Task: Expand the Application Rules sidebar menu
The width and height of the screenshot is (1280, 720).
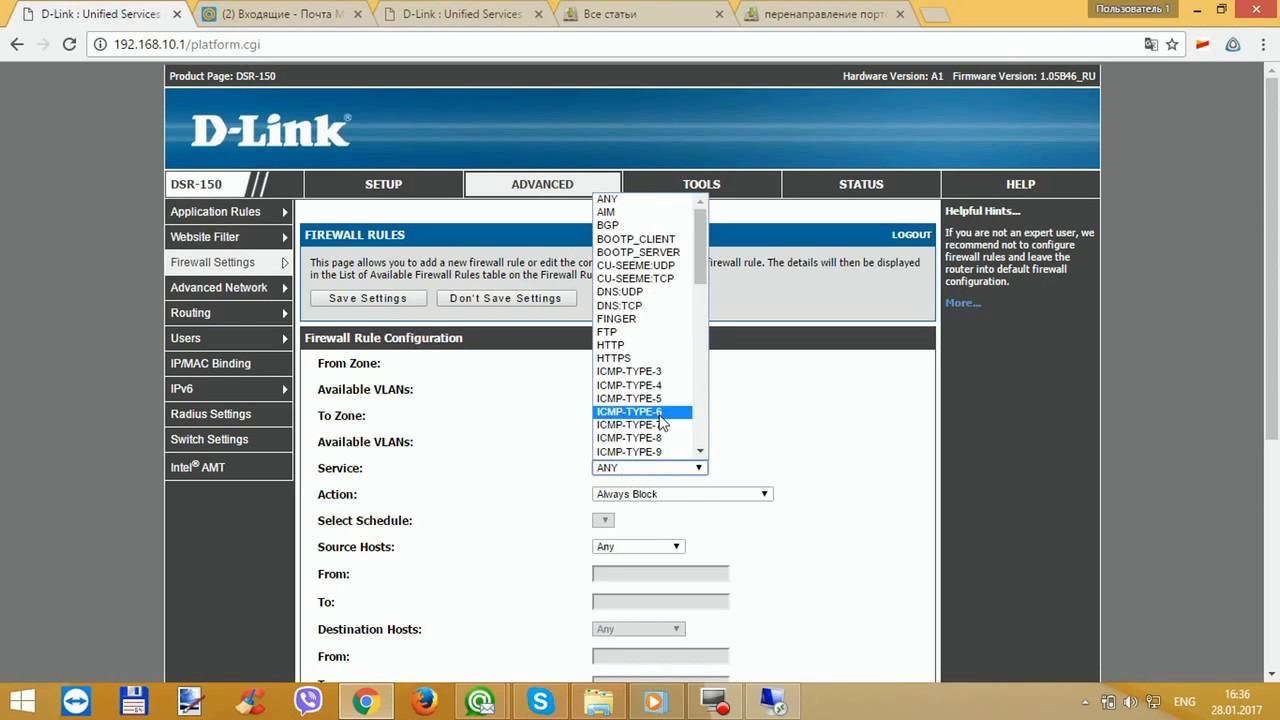Action: point(228,212)
